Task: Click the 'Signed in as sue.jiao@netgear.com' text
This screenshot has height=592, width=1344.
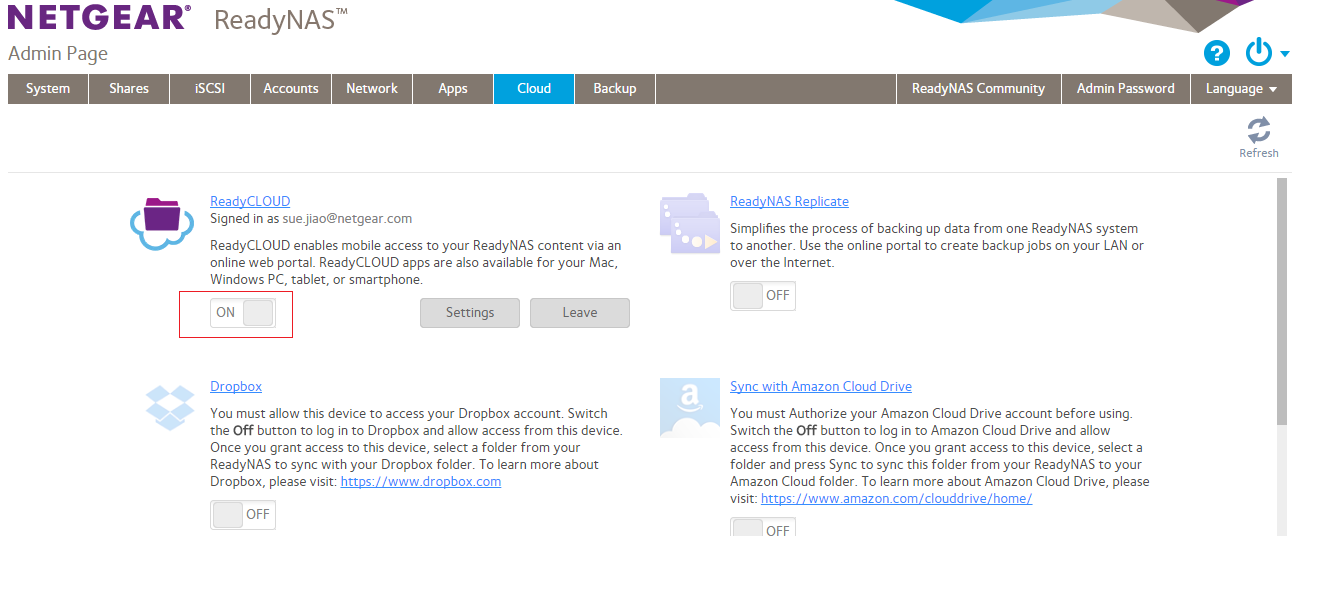Action: (311, 218)
